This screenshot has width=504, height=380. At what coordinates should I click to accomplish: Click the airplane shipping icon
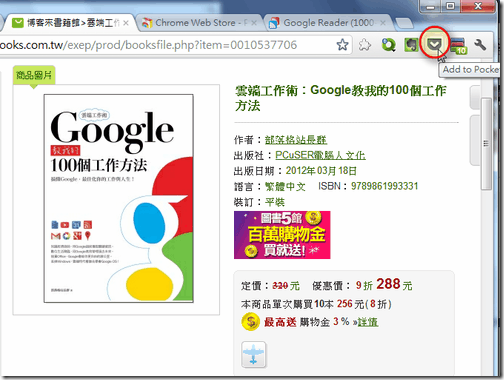tap(254, 355)
